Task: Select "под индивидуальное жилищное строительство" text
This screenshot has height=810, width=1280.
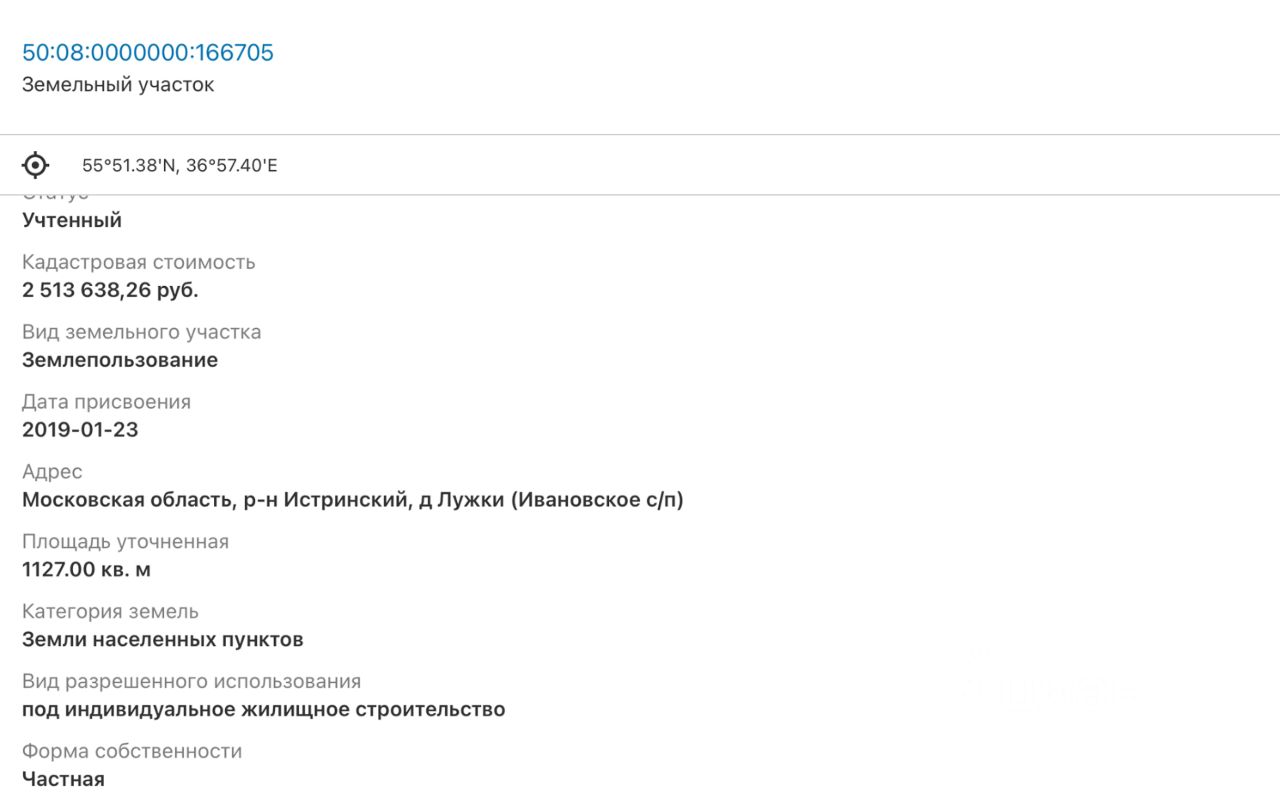Action: (x=264, y=710)
